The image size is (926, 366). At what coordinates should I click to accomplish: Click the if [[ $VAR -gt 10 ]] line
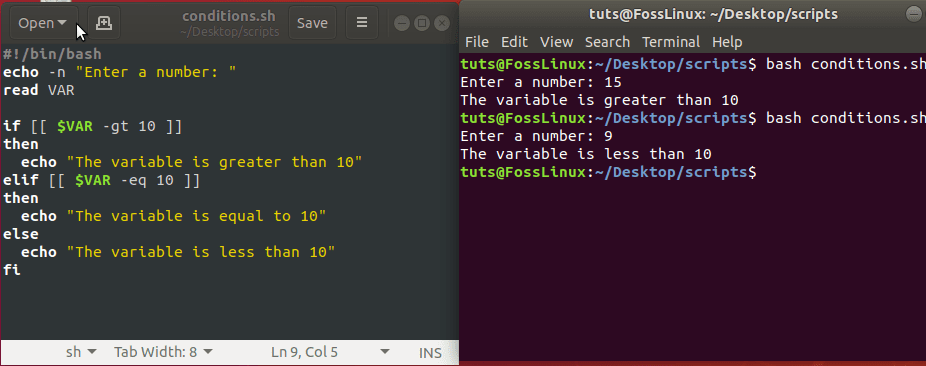coord(92,126)
